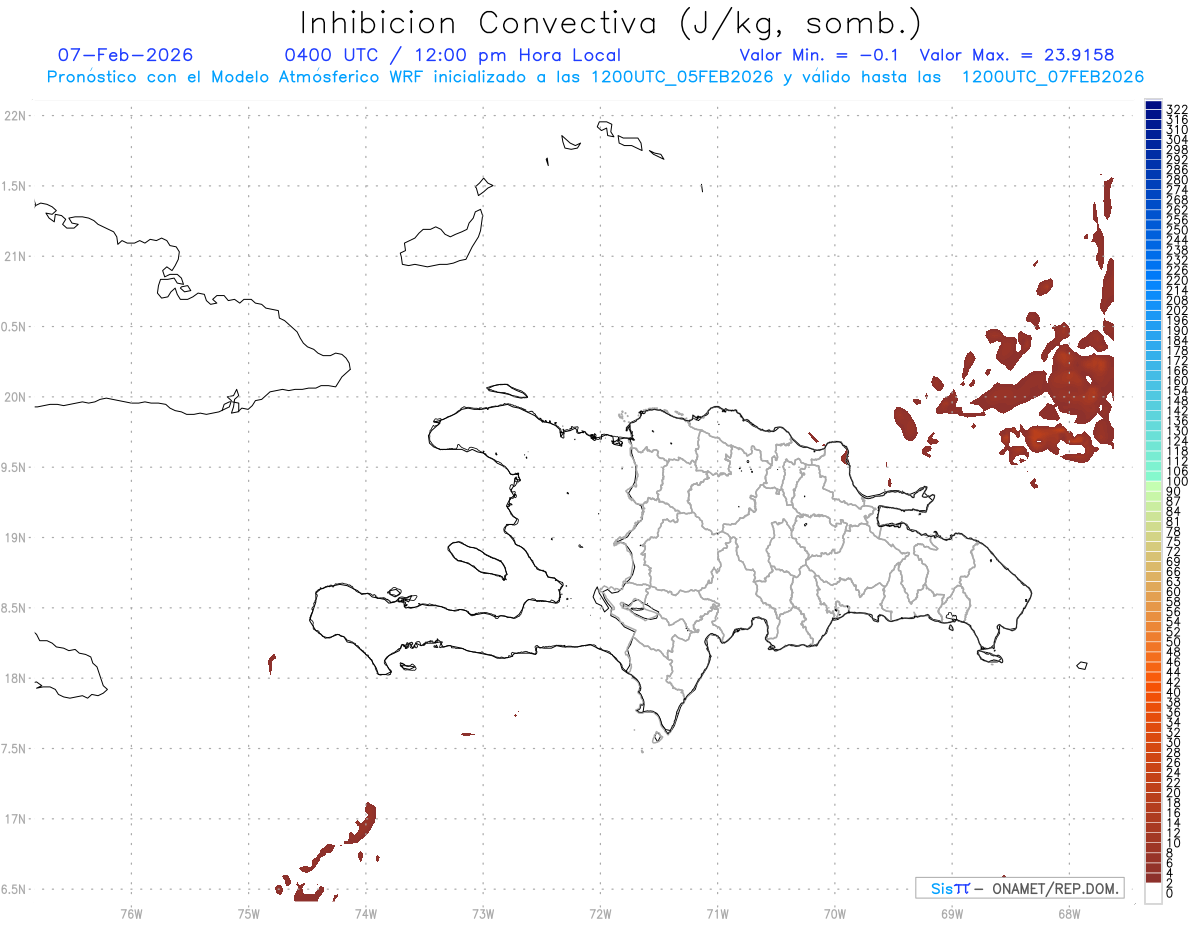Click the '70W' longitude label
1200x927 pixels.
coord(834,913)
